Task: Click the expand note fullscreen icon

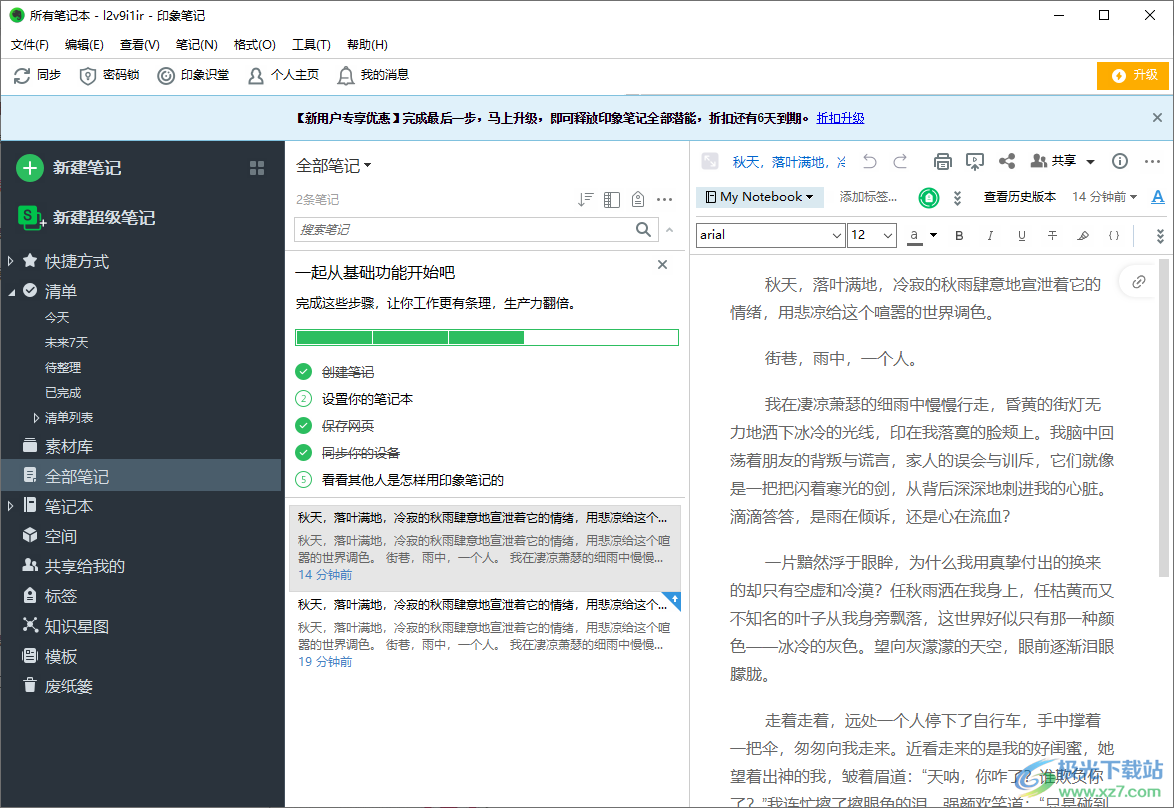Action: (x=710, y=161)
